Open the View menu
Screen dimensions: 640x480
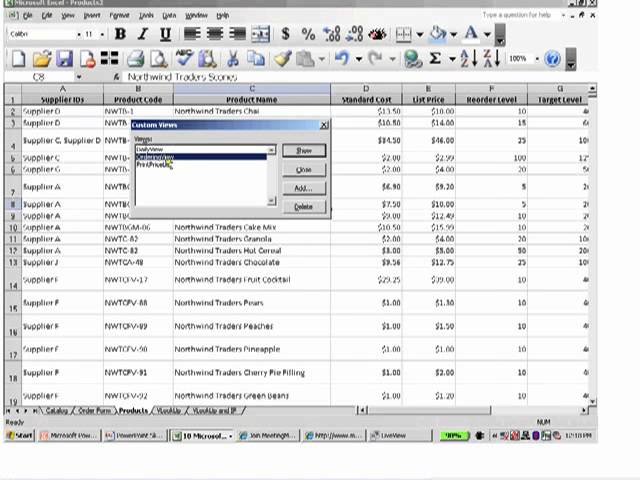click(x=68, y=16)
